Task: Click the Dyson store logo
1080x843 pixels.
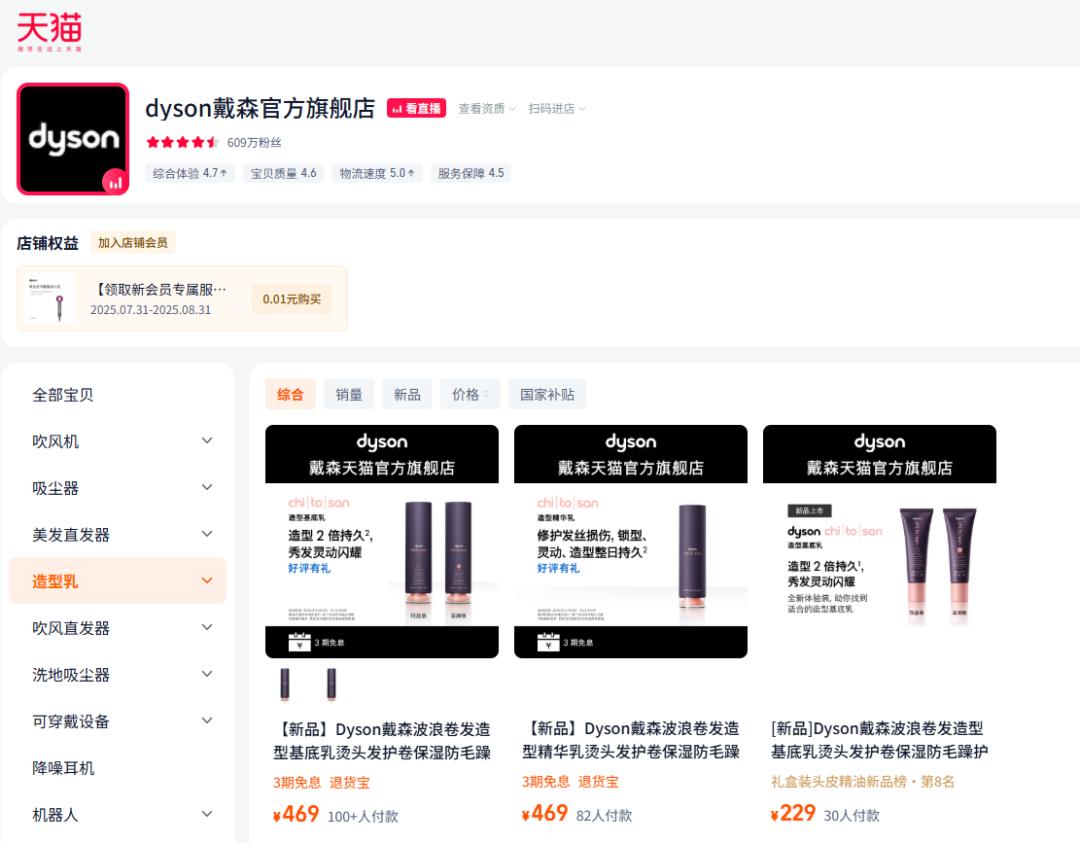Action: point(73,139)
